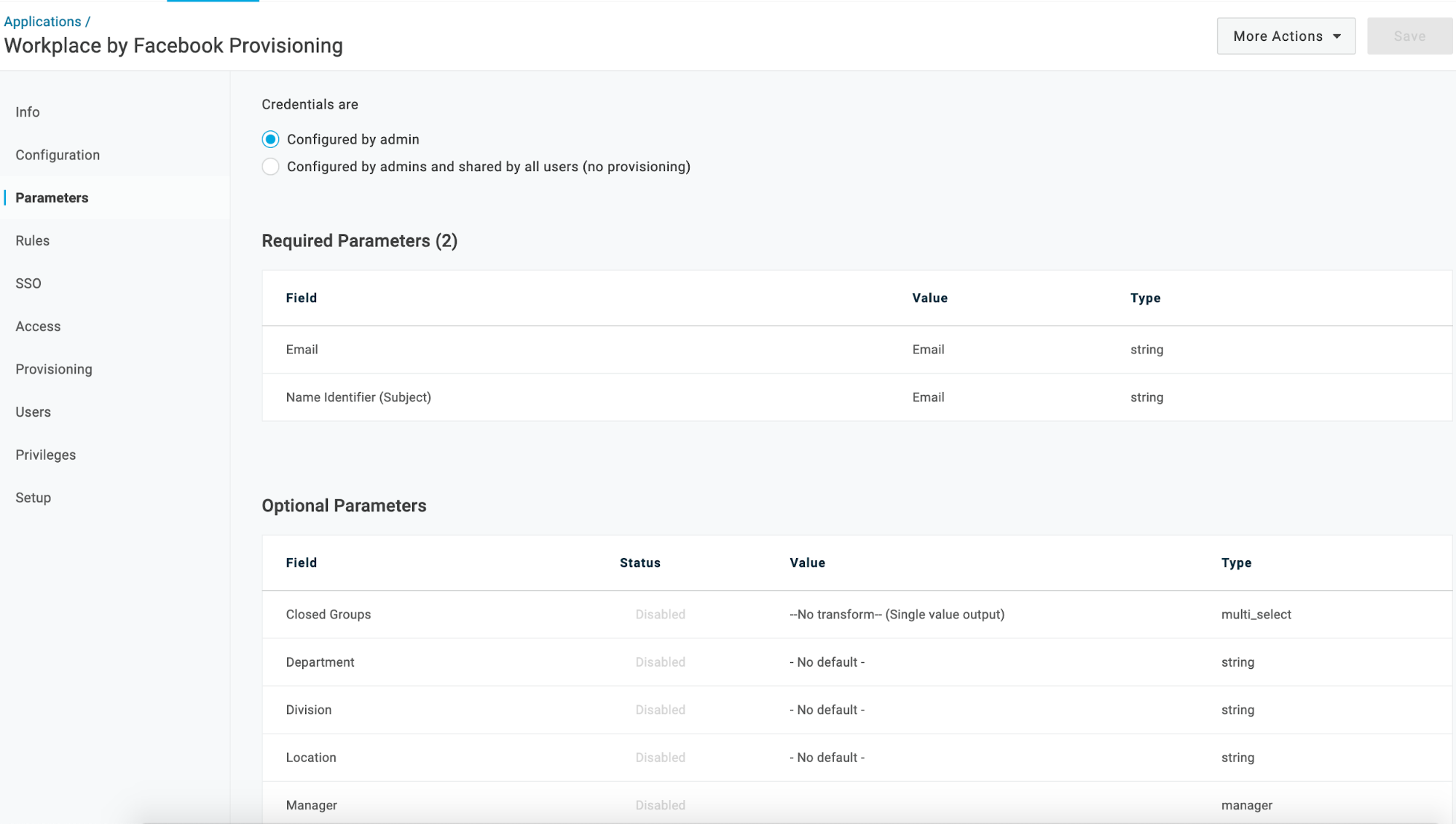1456x824 pixels.
Task: Click the Disabled status for Location
Action: click(x=660, y=758)
